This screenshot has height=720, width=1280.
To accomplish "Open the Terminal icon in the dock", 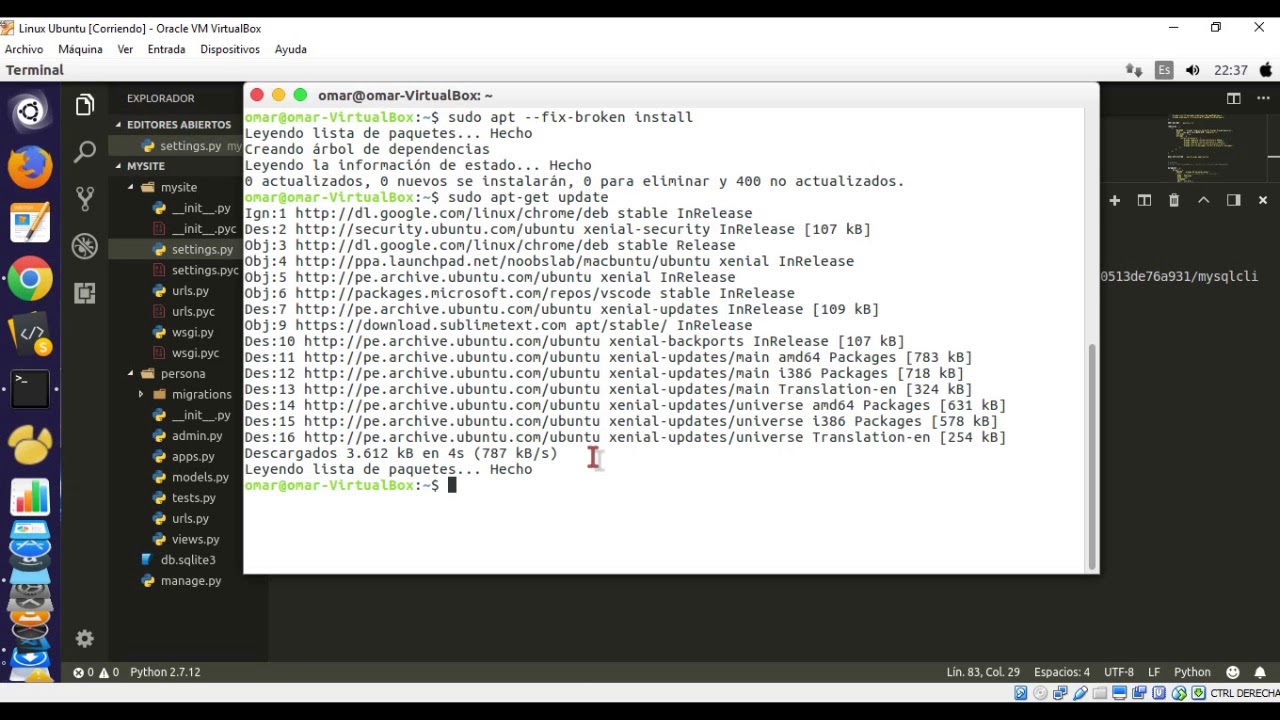I will pyautogui.click(x=30, y=389).
